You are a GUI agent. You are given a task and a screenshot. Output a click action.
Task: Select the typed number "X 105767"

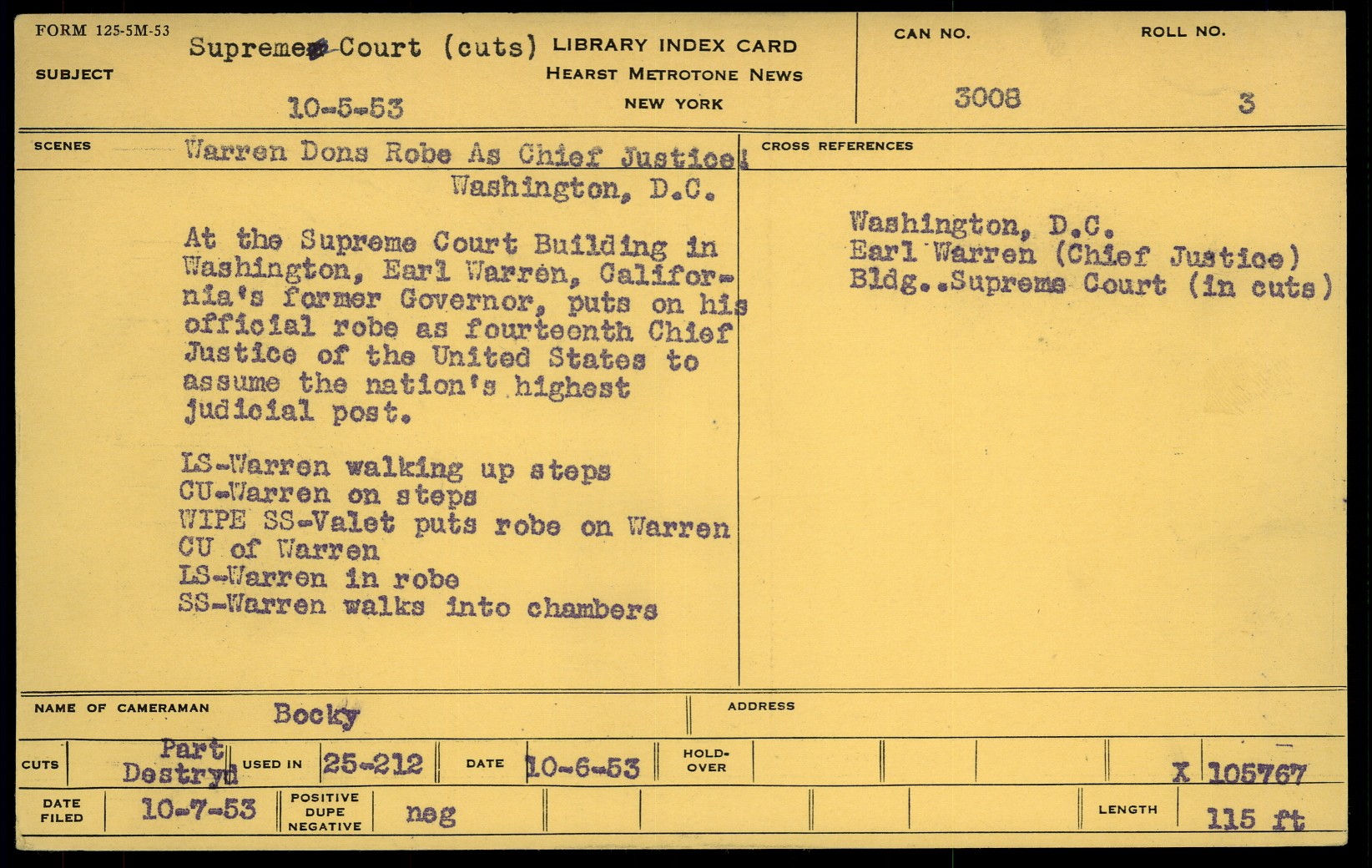click(1239, 774)
